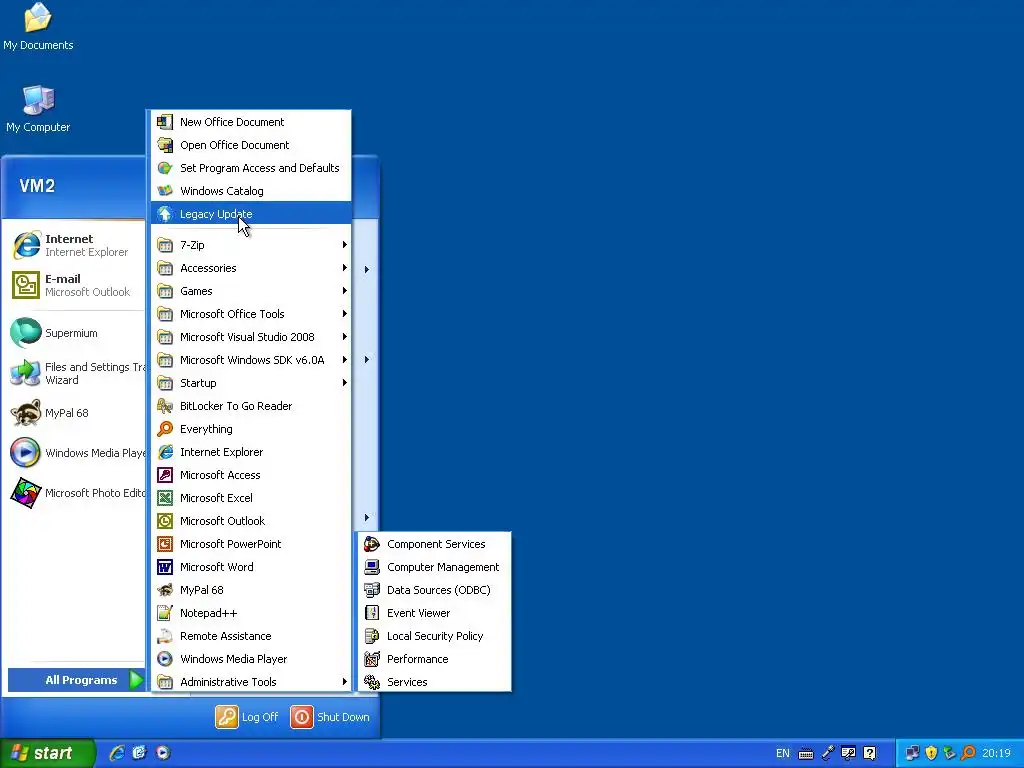
Task: Click the Log Off button
Action: pos(247,717)
